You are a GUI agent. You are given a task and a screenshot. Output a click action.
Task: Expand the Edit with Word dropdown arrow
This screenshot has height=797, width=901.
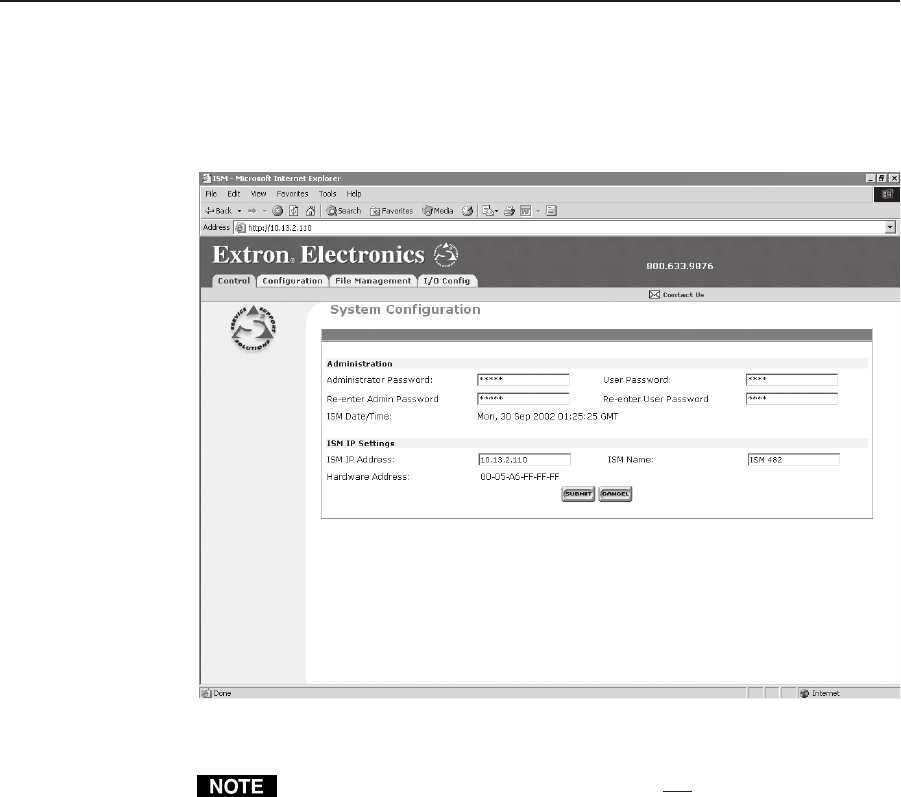[x=538, y=211]
